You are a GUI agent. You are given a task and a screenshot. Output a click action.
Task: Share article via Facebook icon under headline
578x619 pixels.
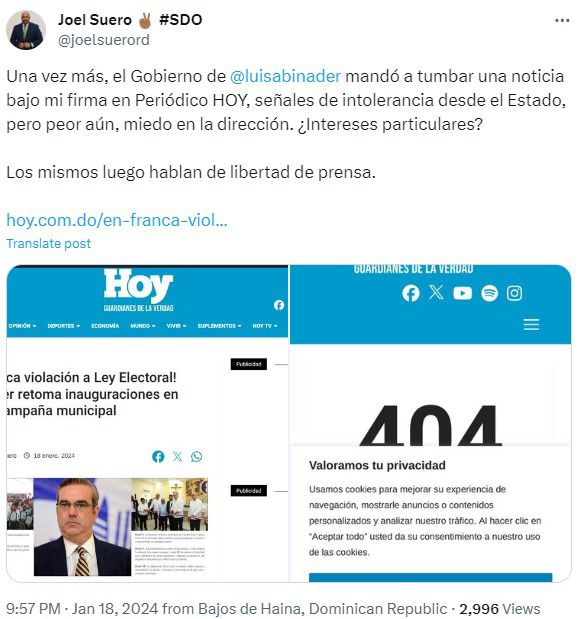point(158,457)
